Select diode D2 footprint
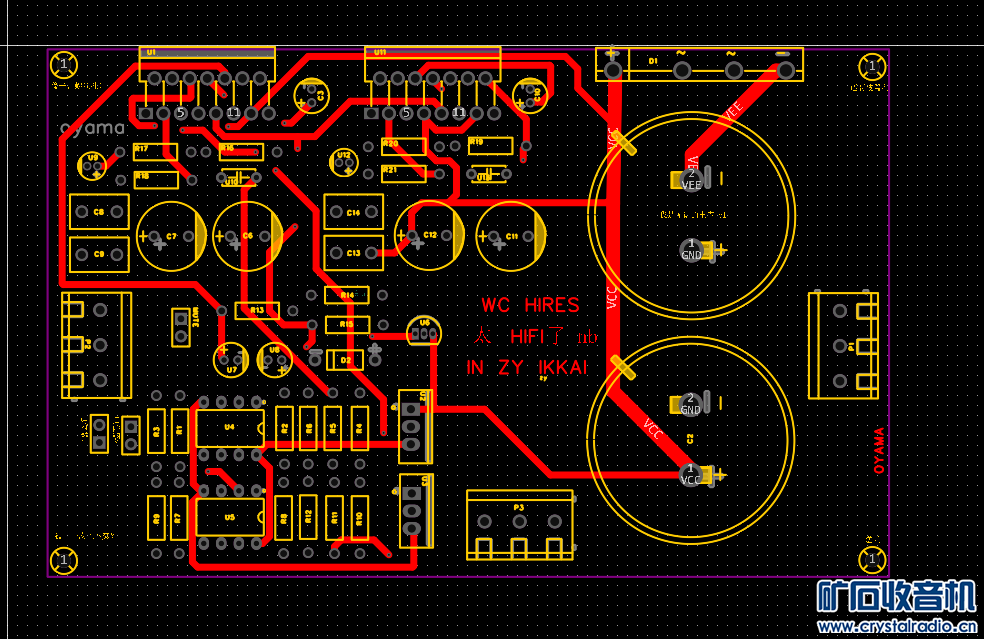984x639 pixels. (x=345, y=360)
